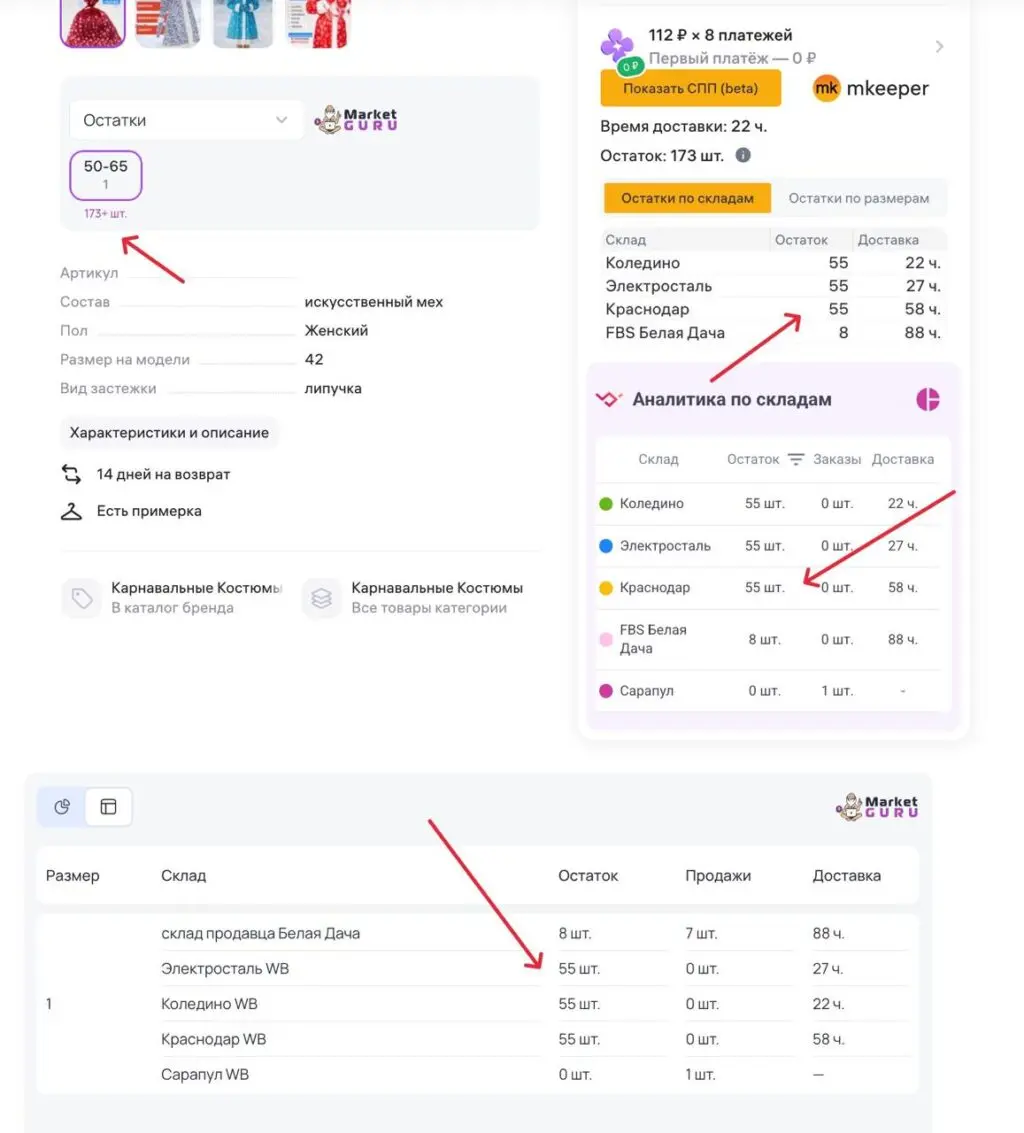Click the return arrows icon for 14 дней на возврат
Image resolution: width=1024 pixels, height=1133 pixels.
(71, 474)
